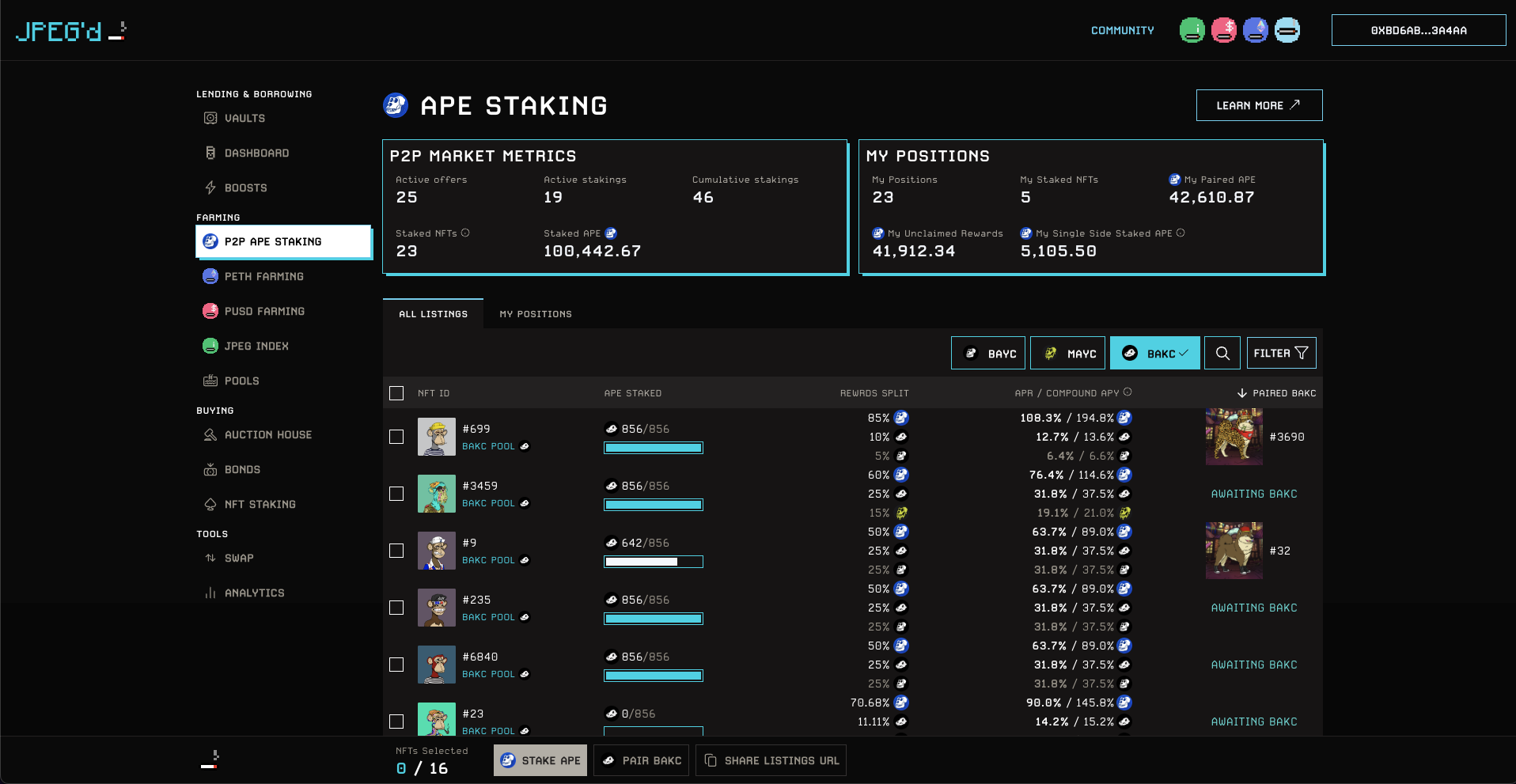Click the JPEG'd logo

(x=70, y=31)
